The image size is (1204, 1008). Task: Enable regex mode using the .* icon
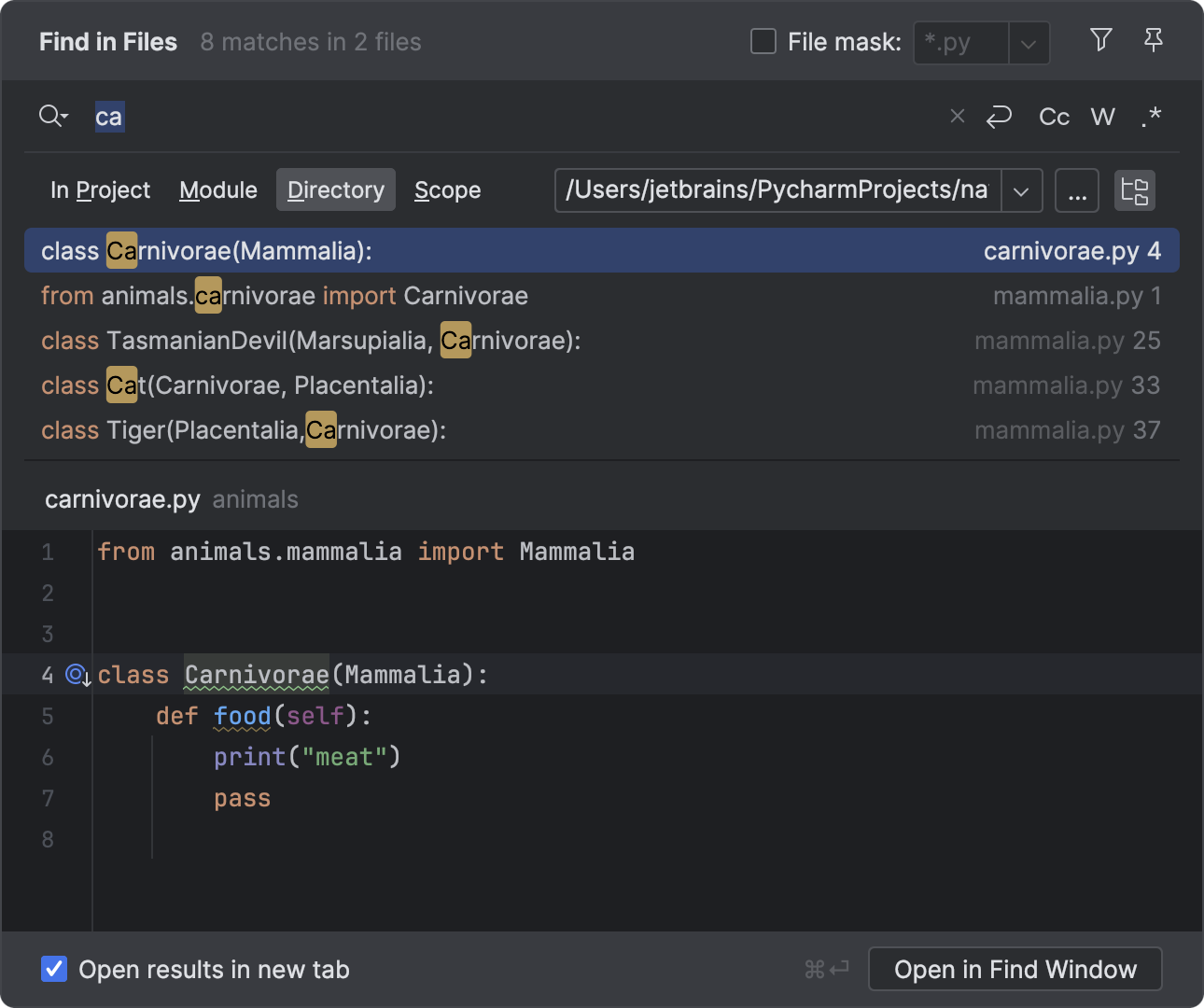[1151, 116]
